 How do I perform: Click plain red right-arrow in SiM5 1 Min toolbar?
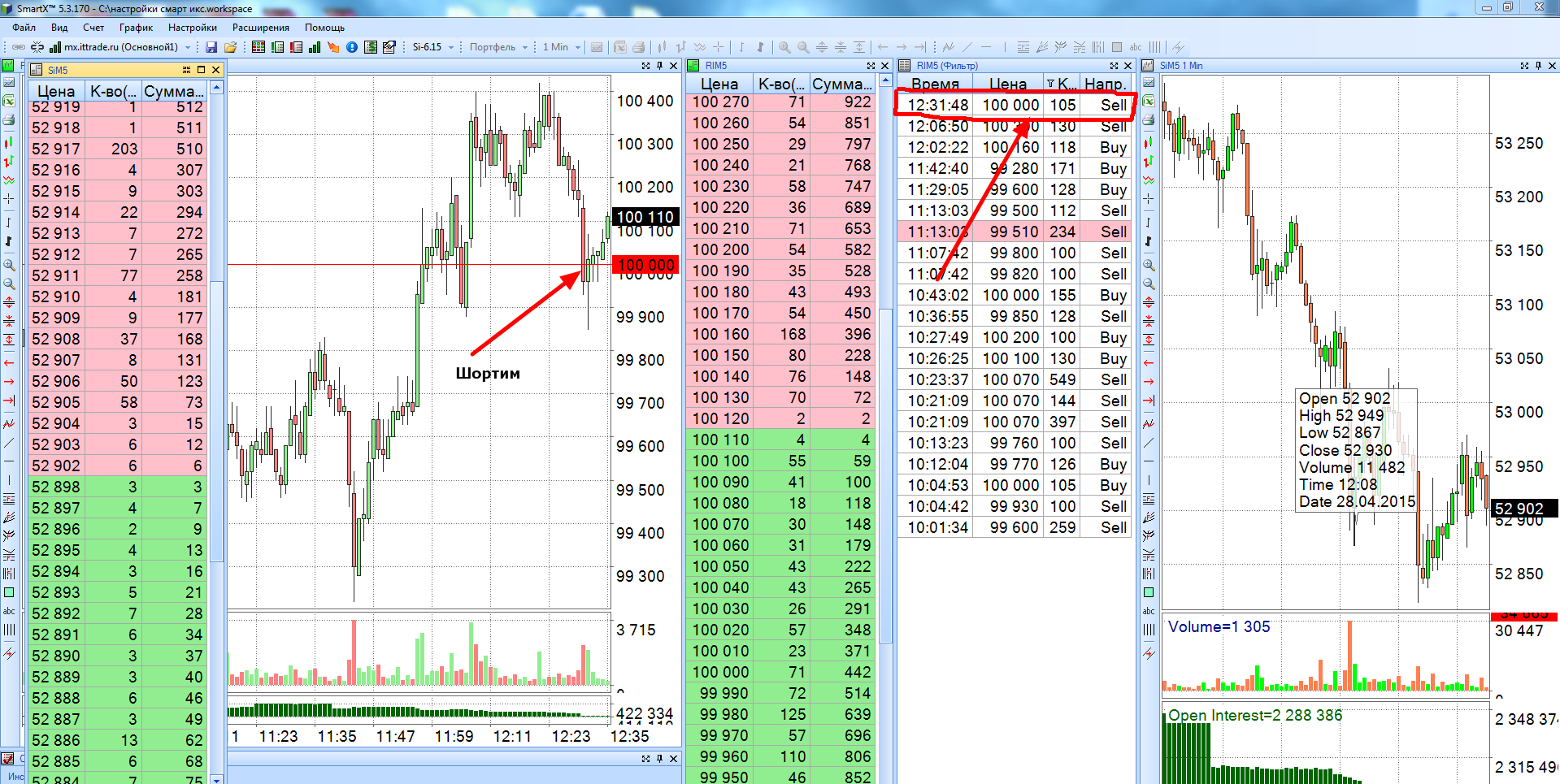tap(1149, 381)
